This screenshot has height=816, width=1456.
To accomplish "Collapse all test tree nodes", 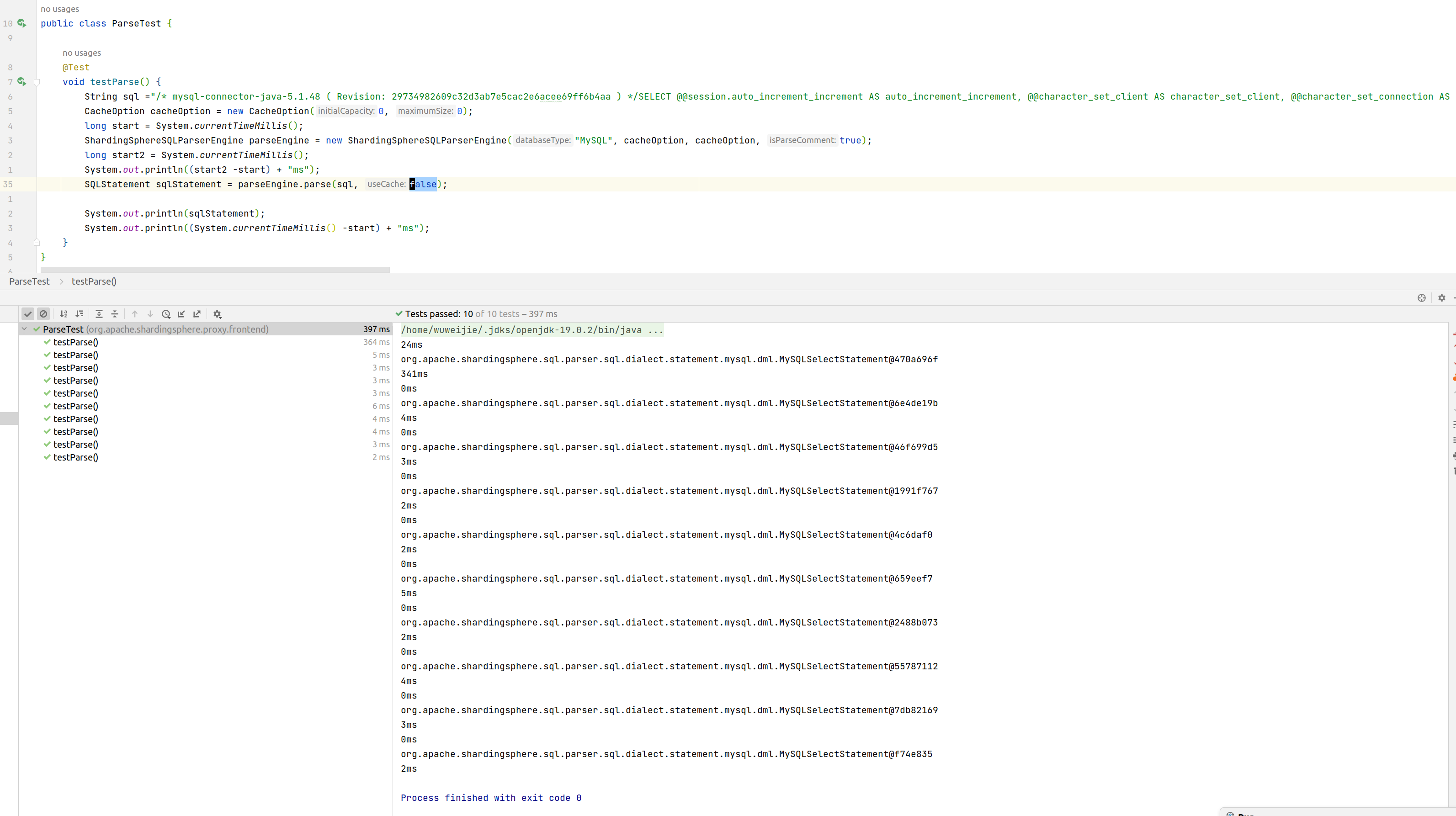I will (x=115, y=314).
